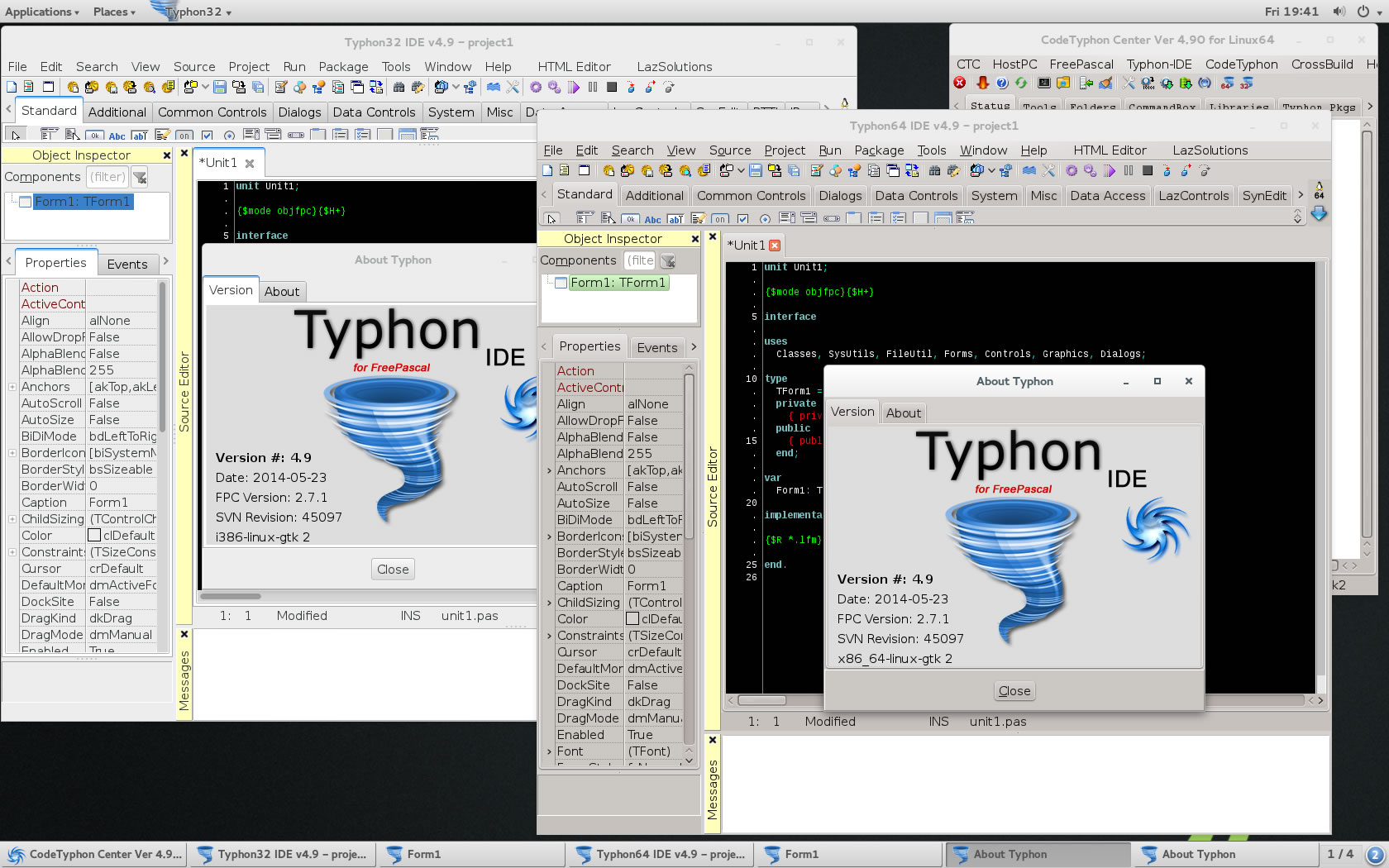Click Color clDefault swatch in Typhon32 inspector
Screen dimensions: 1389x868
tap(94, 536)
